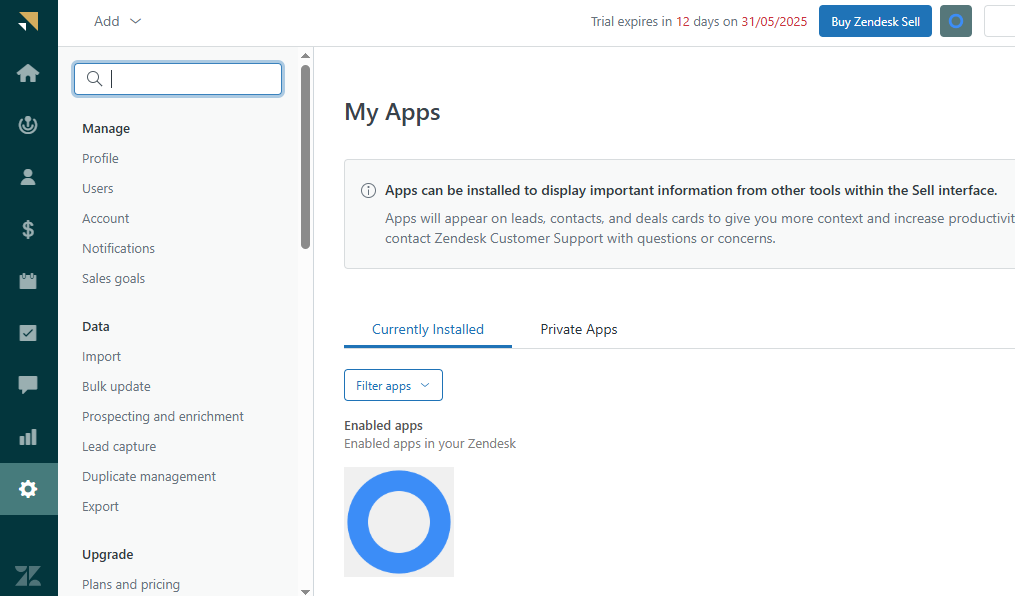Open the Leads icon in sidebar
The width and height of the screenshot is (1015, 596).
(x=28, y=125)
